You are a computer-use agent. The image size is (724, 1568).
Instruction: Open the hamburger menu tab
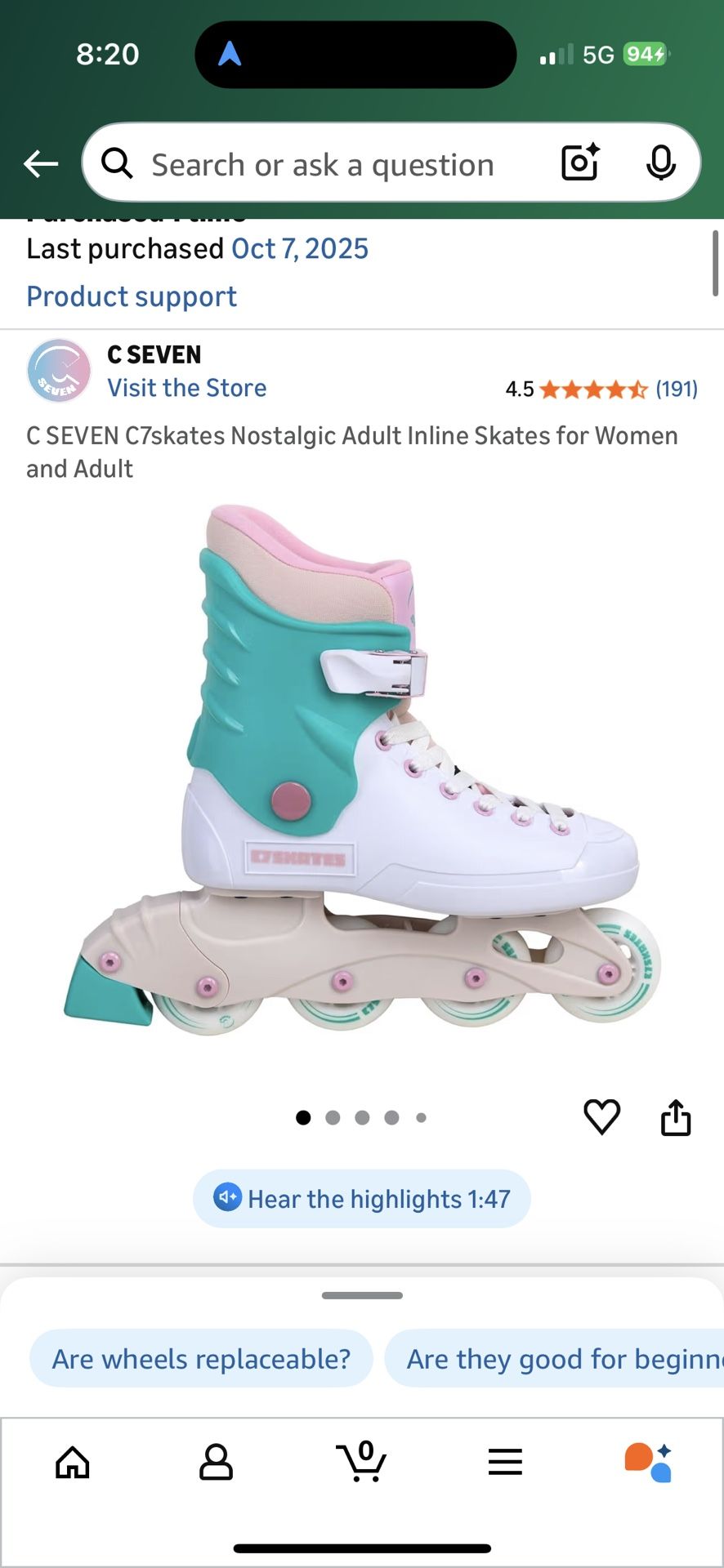click(505, 1462)
